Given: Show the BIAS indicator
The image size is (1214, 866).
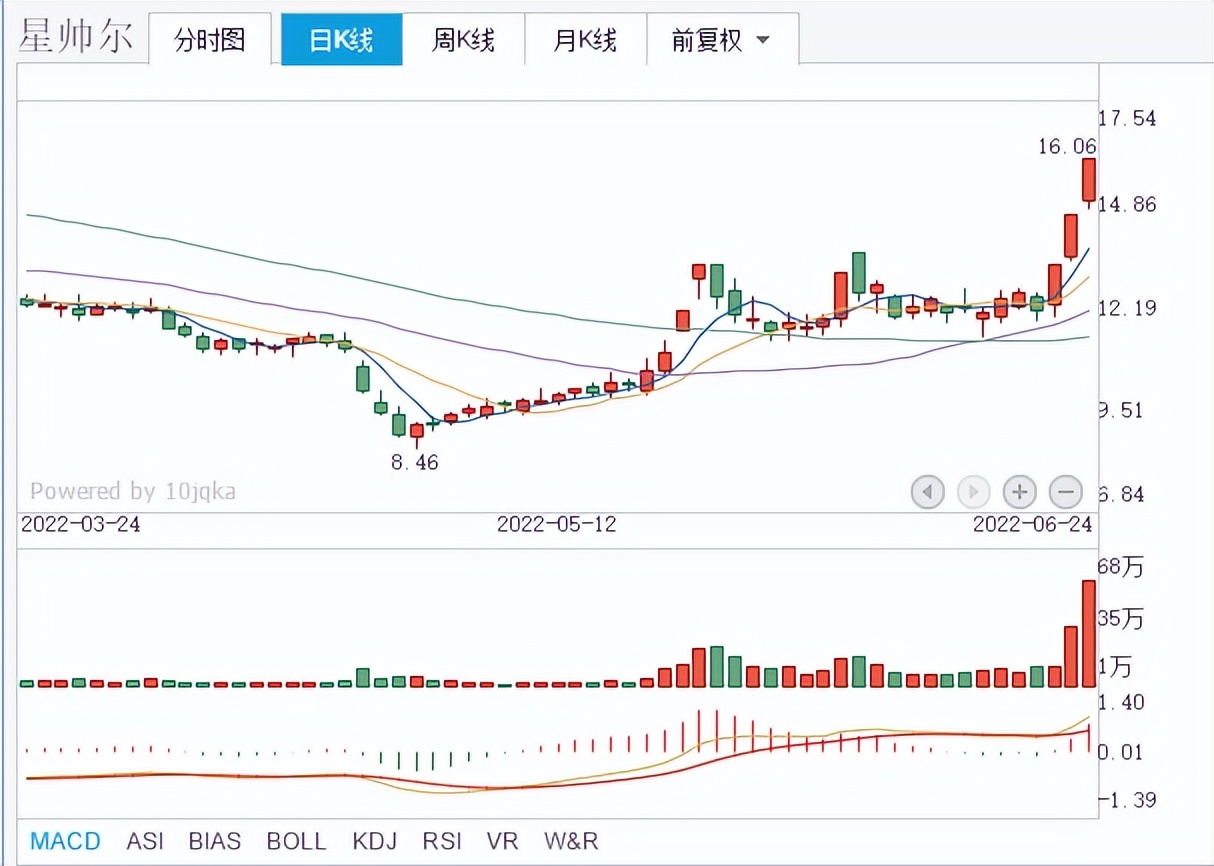Looking at the screenshot, I should coord(215,841).
